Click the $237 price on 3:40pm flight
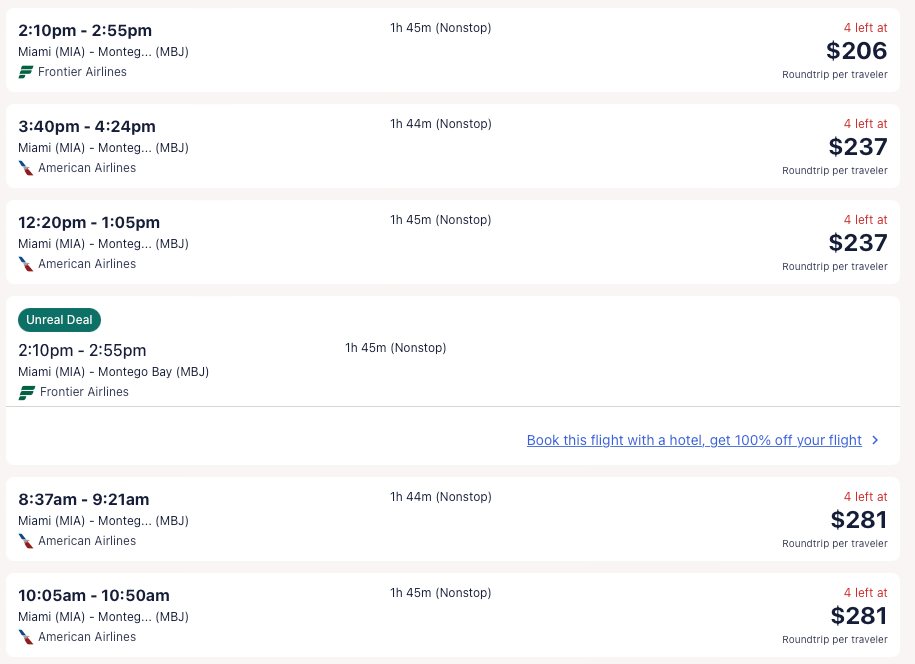Screen dimensions: 915x664 tap(858, 147)
